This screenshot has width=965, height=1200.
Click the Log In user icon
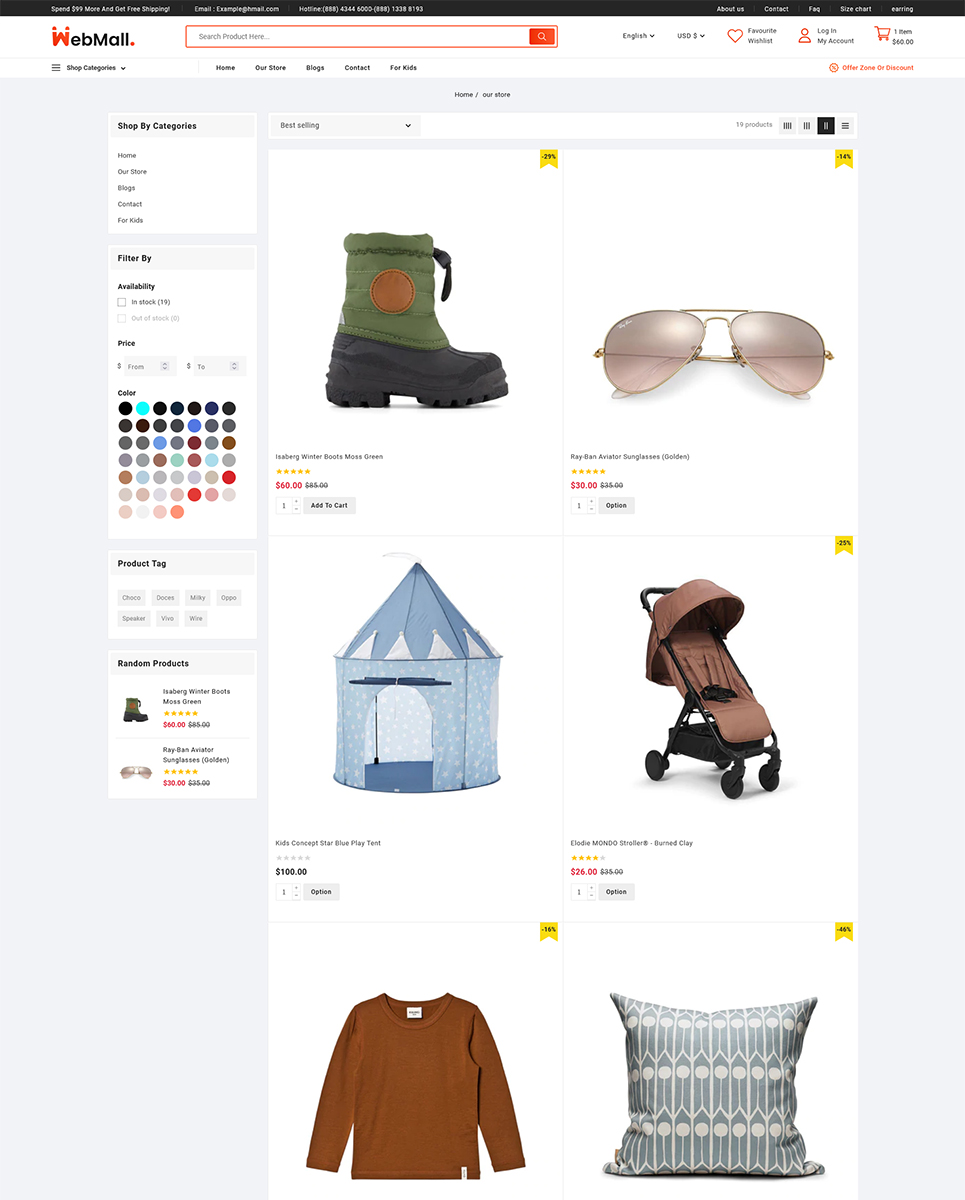tap(805, 36)
